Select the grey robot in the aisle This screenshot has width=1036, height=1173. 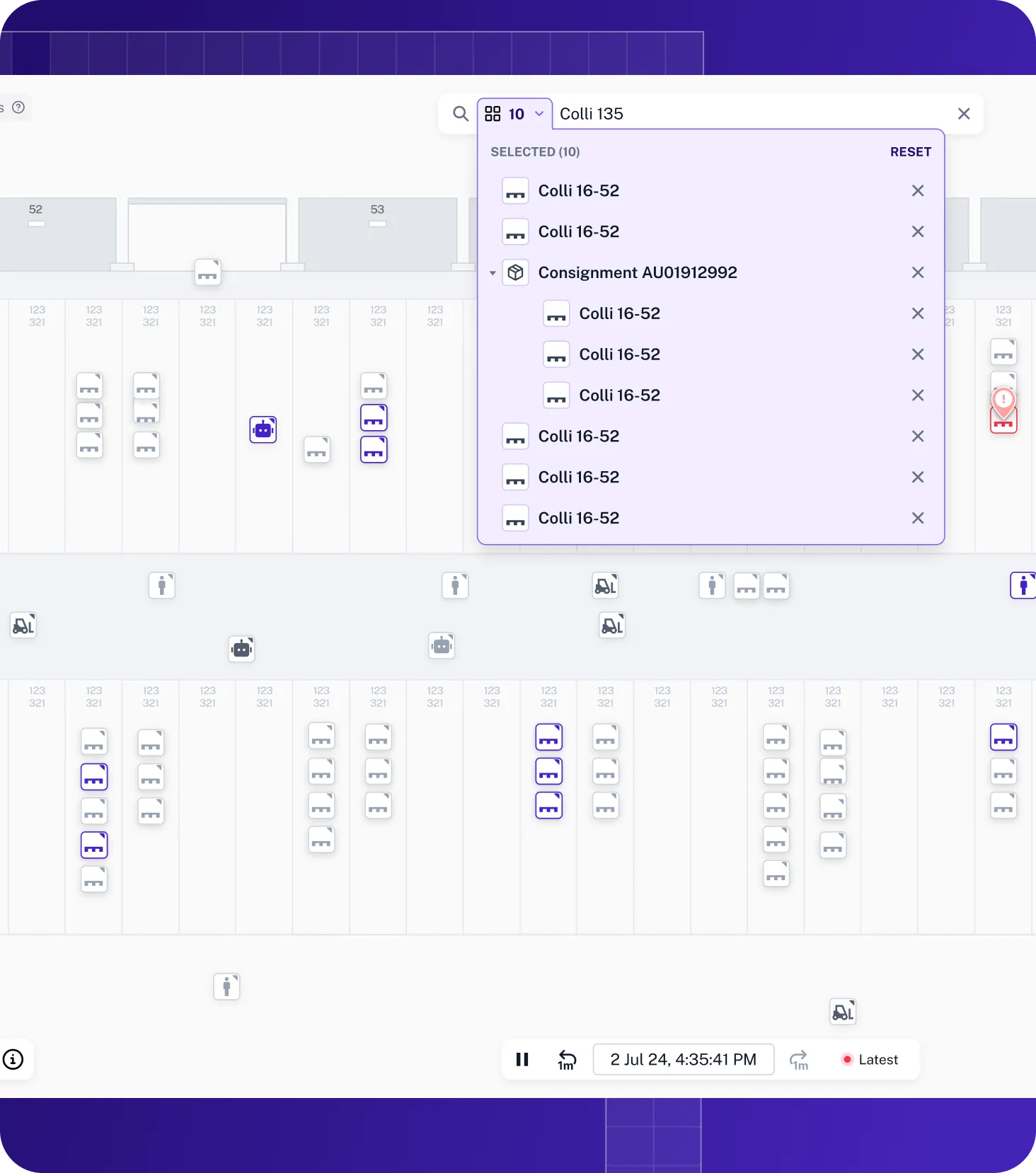point(442,645)
